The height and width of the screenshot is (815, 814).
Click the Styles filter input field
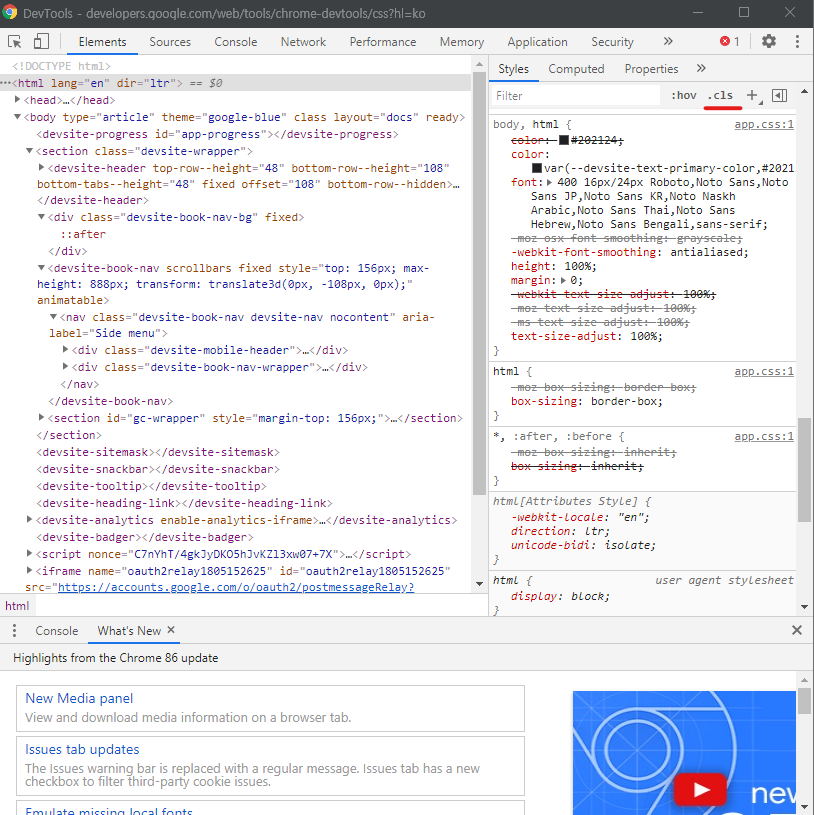pyautogui.click(x=575, y=96)
